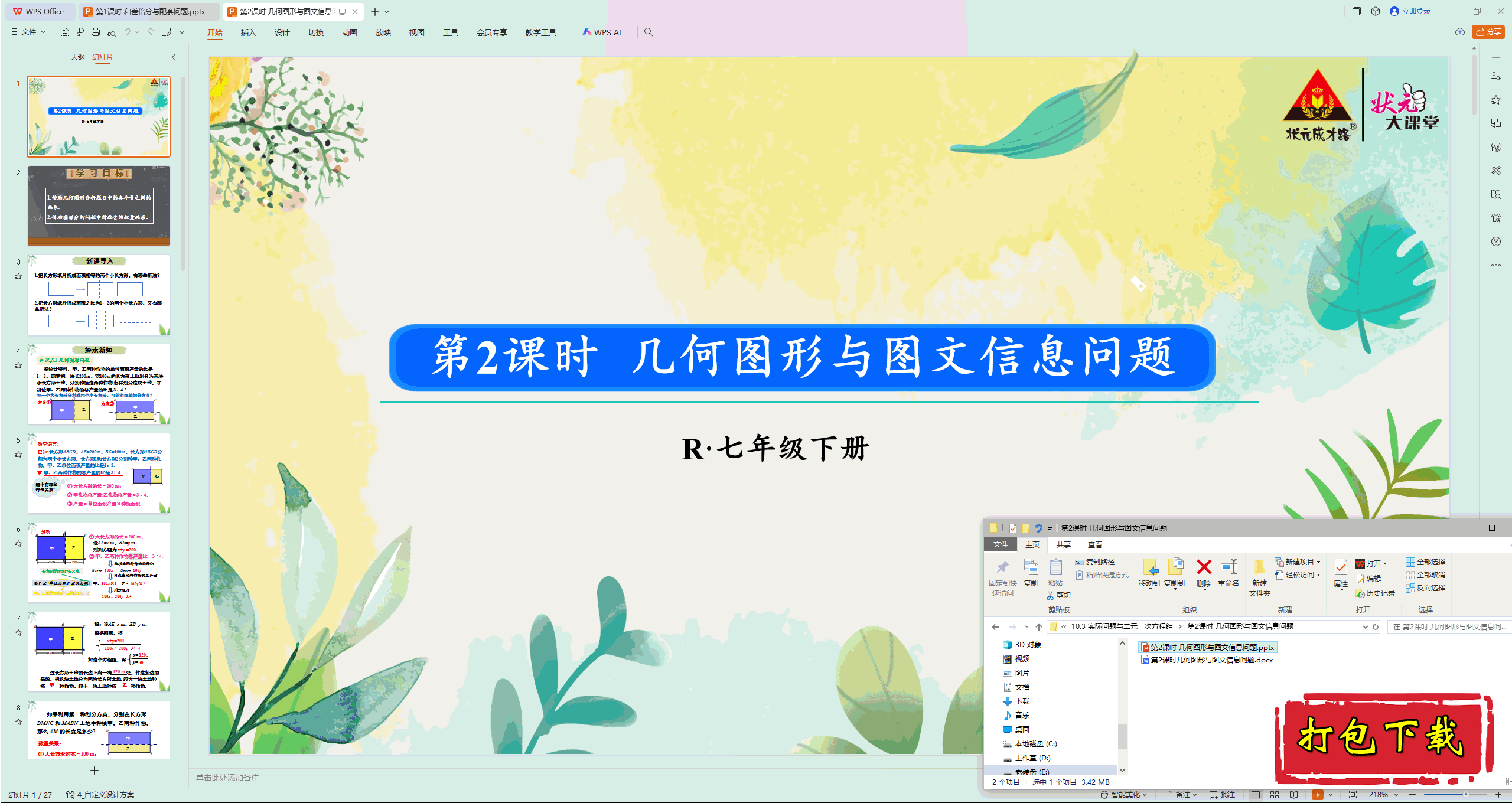Viewport: 1512px width, 803px height.
Task: Click the add new slide plus button
Action: tap(94, 771)
